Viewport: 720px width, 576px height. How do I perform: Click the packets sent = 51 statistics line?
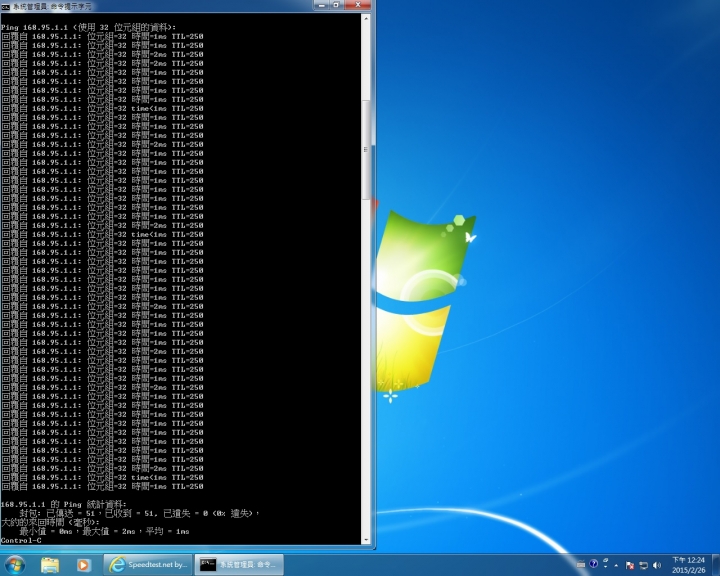140,513
